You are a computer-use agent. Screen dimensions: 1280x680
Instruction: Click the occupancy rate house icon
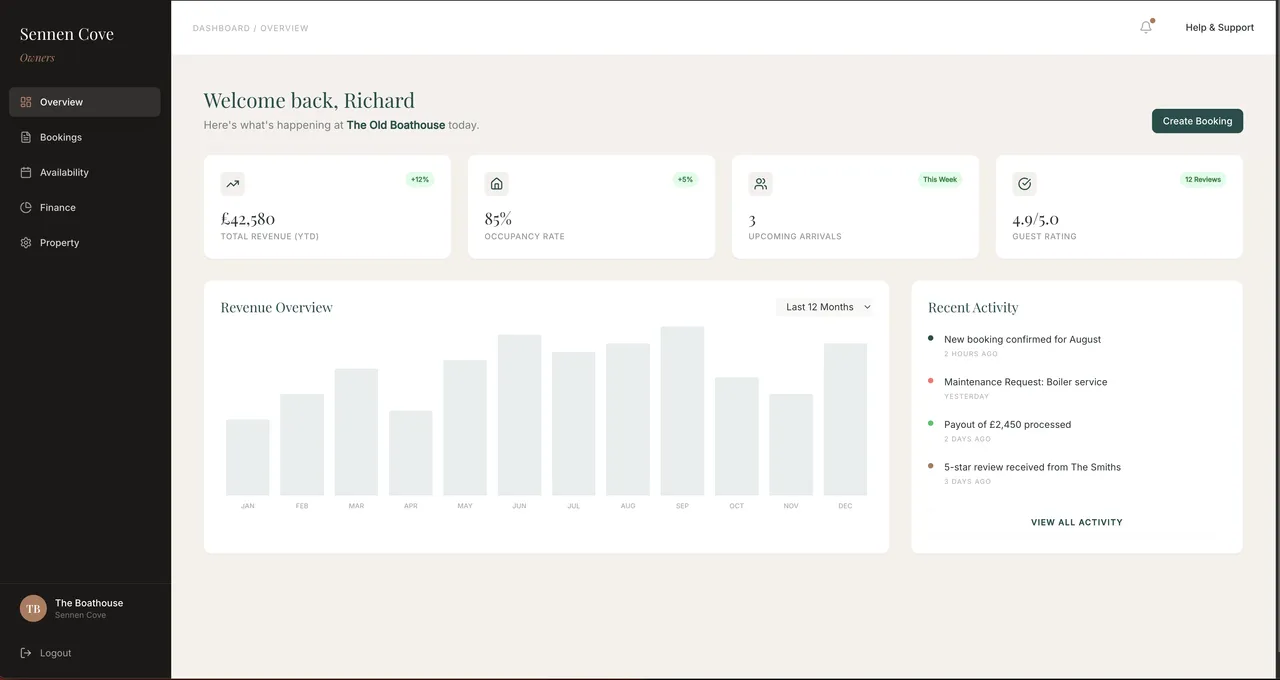point(497,184)
